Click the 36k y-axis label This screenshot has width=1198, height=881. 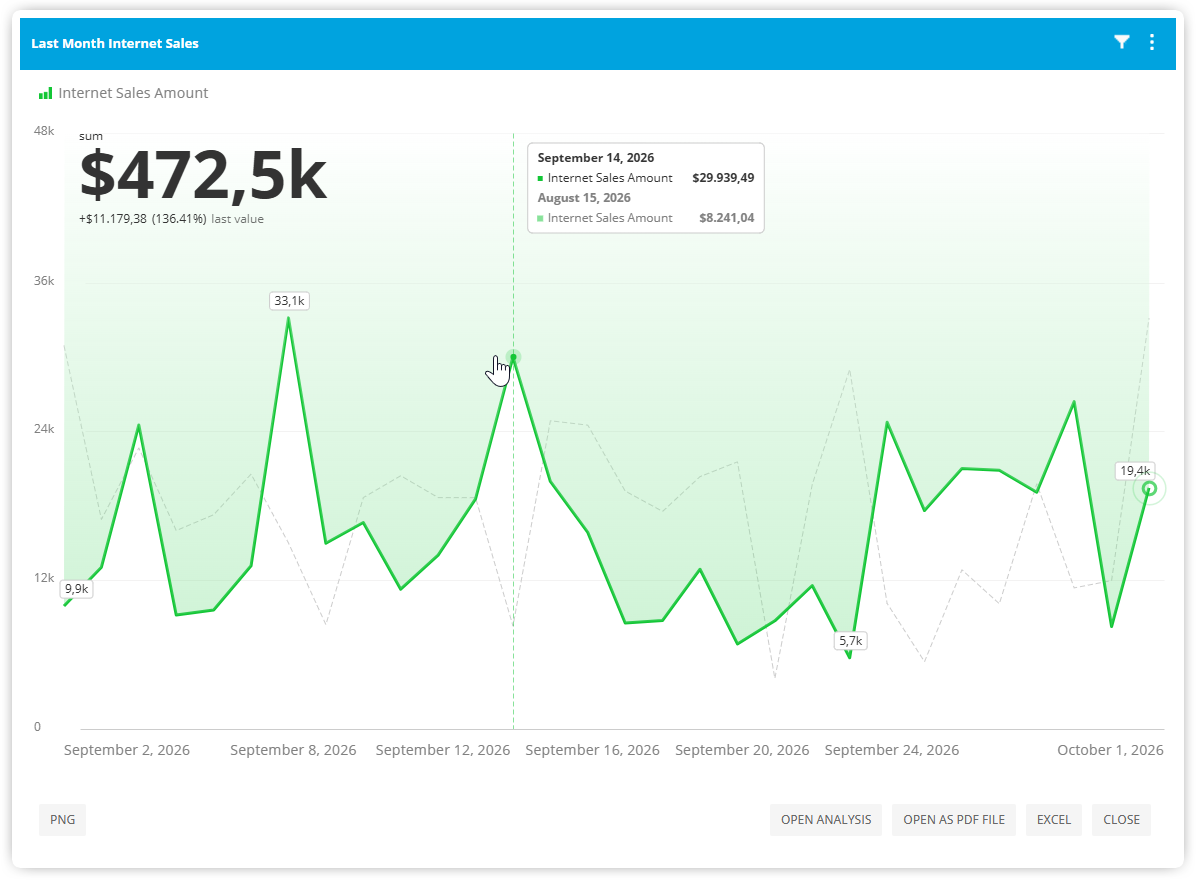44,281
